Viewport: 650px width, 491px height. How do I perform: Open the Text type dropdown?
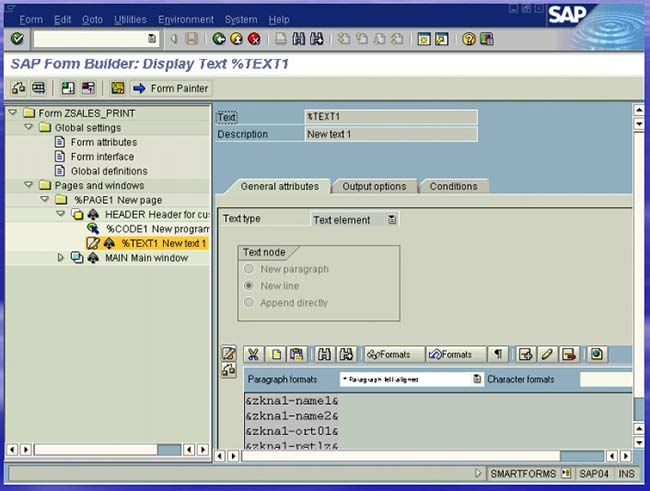tap(392, 219)
